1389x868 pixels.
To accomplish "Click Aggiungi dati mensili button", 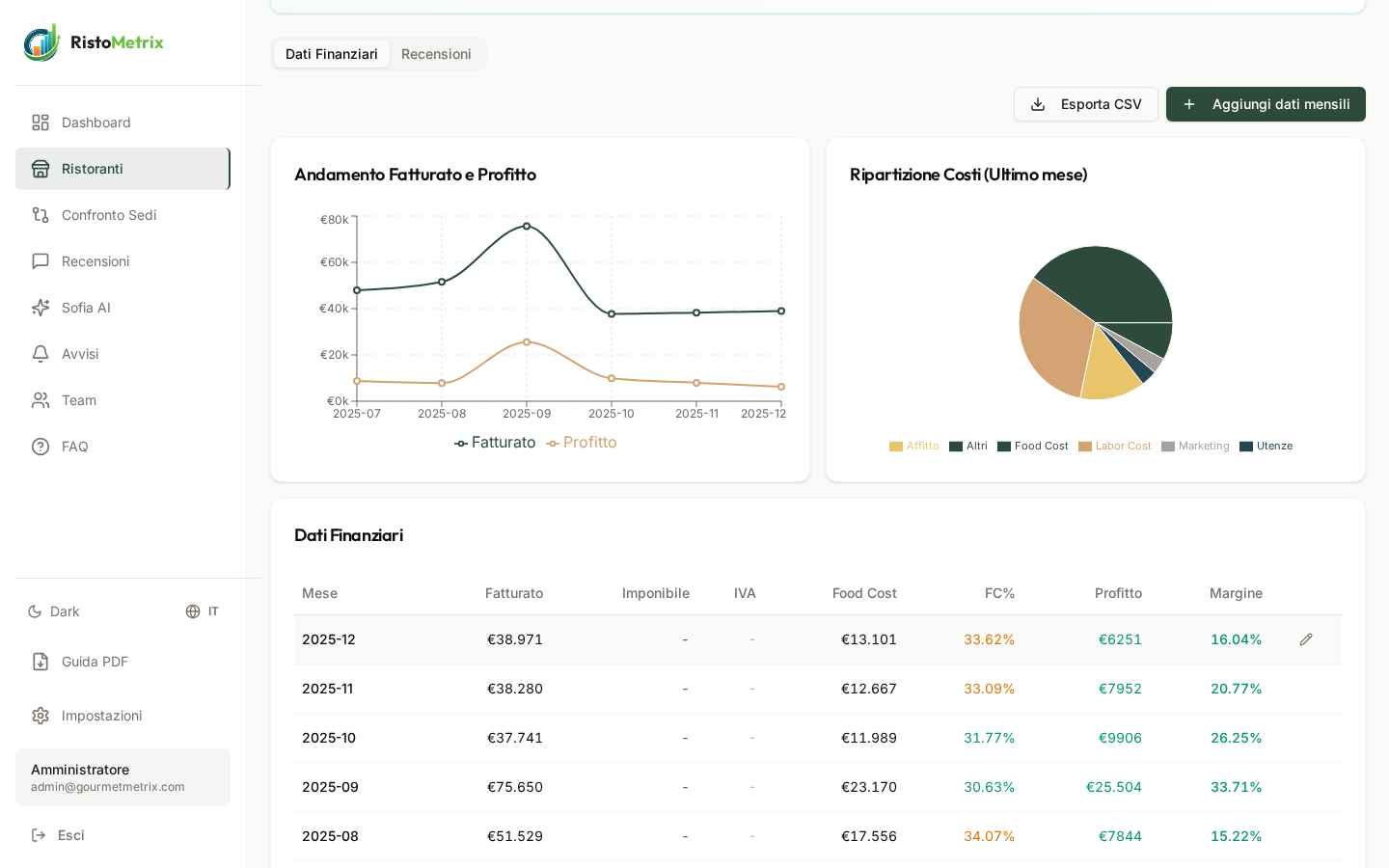I will coord(1266,104).
